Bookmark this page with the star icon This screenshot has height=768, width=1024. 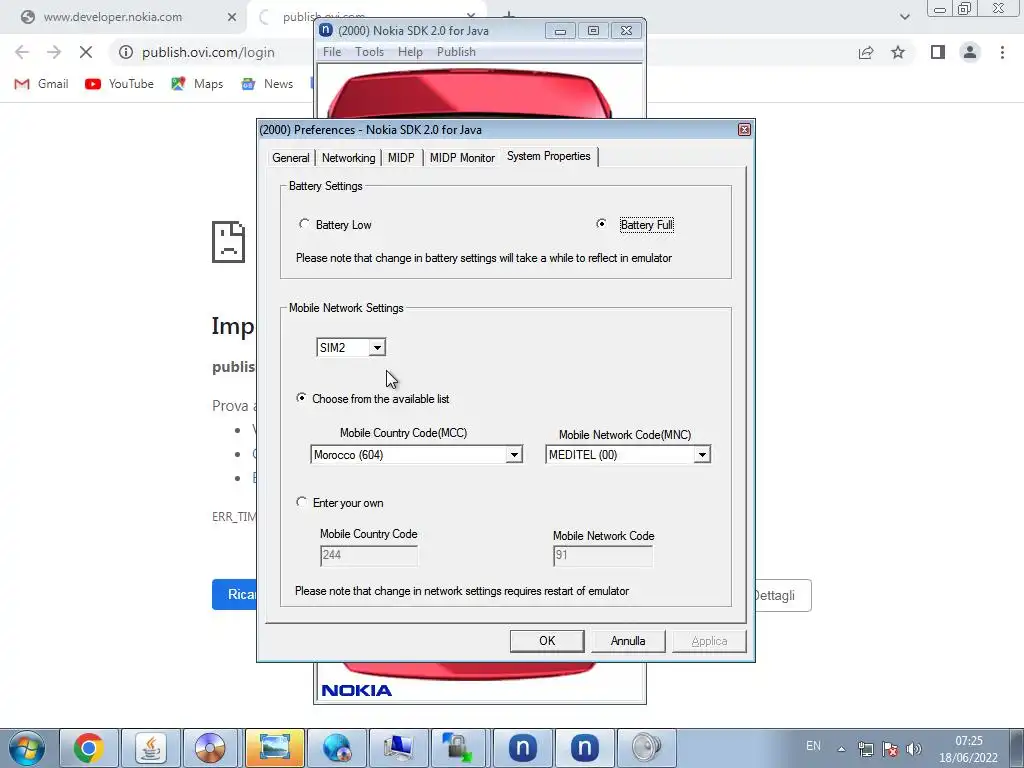898,52
